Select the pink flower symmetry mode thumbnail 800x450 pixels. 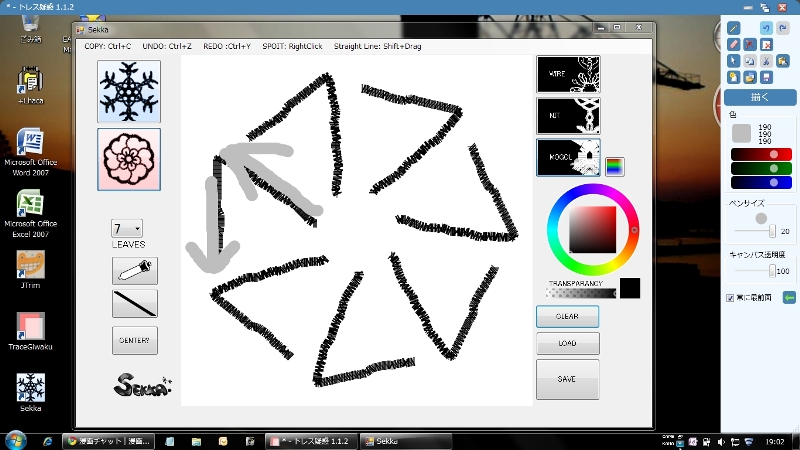click(x=129, y=159)
